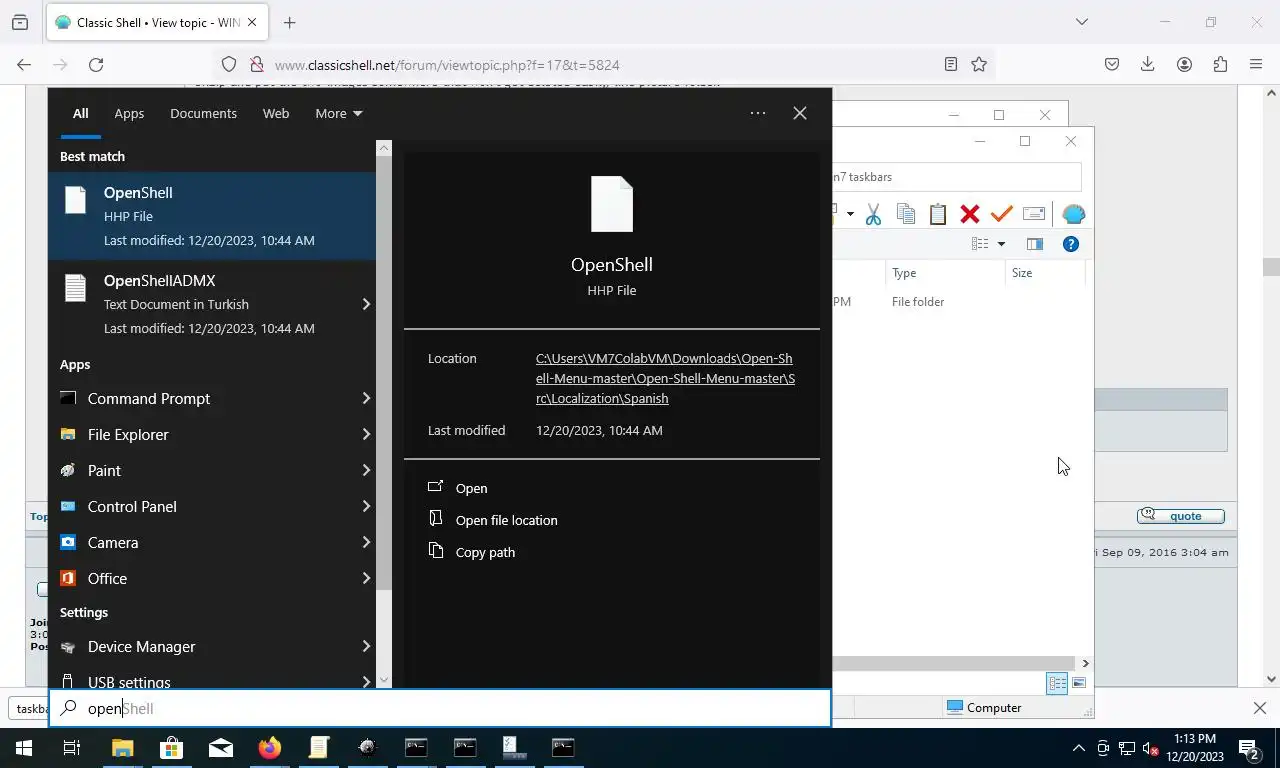Image resolution: width=1280 pixels, height=768 pixels.
Task: Open Firefox downloads panel
Action: (1148, 64)
